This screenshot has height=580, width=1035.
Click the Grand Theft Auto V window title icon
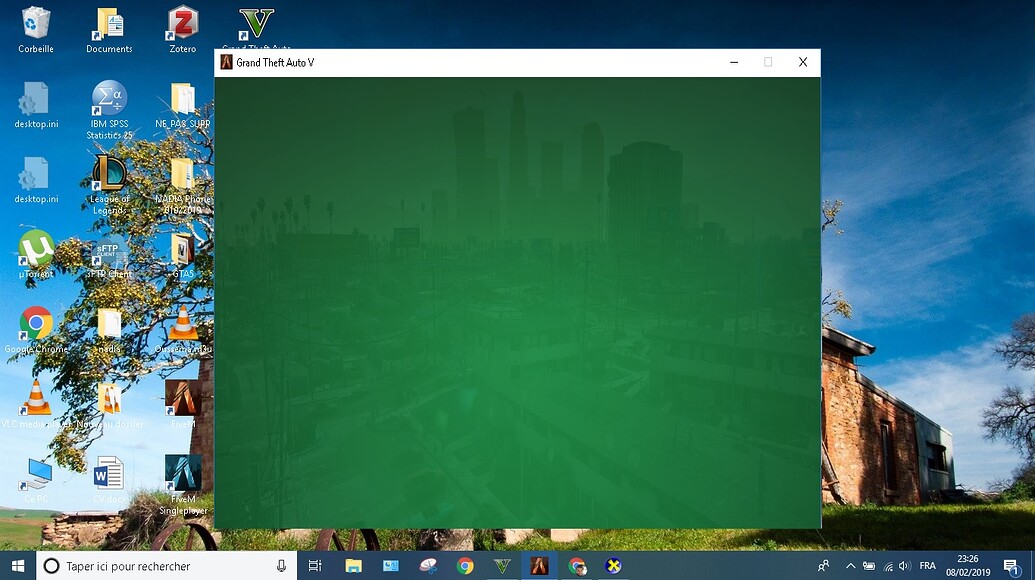(x=226, y=62)
